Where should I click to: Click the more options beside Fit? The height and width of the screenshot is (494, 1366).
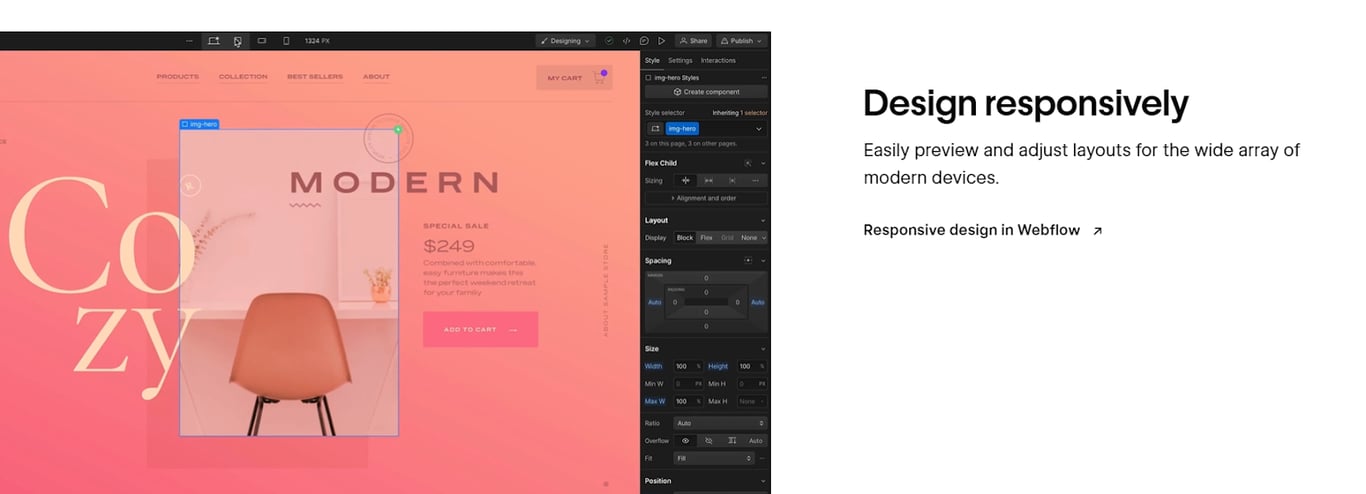coord(762,458)
